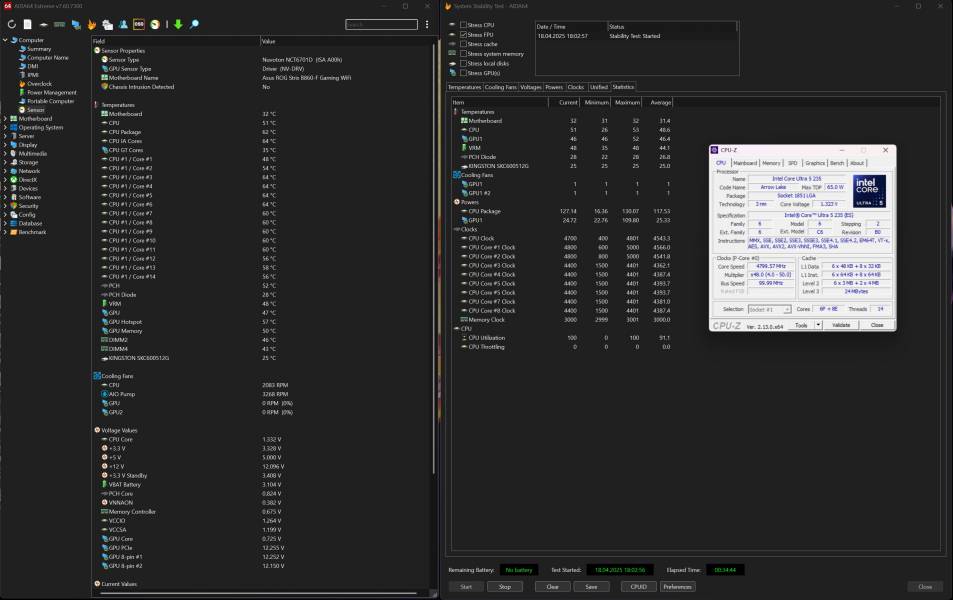This screenshot has width=953, height=600.
Task: Click the CPU-Z Tools button
Action: pyautogui.click(x=801, y=325)
